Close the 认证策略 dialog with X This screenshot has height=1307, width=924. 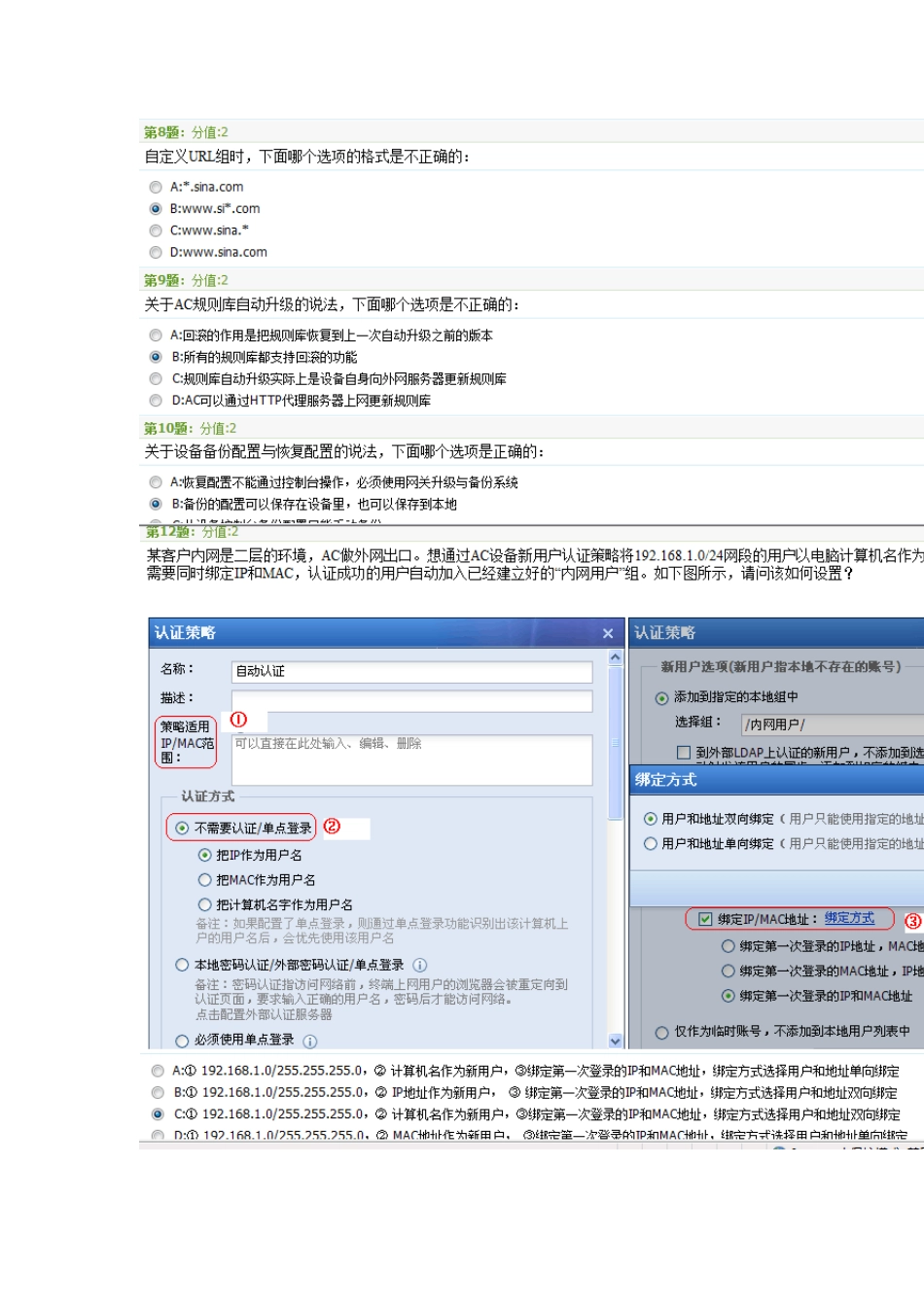[x=608, y=633]
